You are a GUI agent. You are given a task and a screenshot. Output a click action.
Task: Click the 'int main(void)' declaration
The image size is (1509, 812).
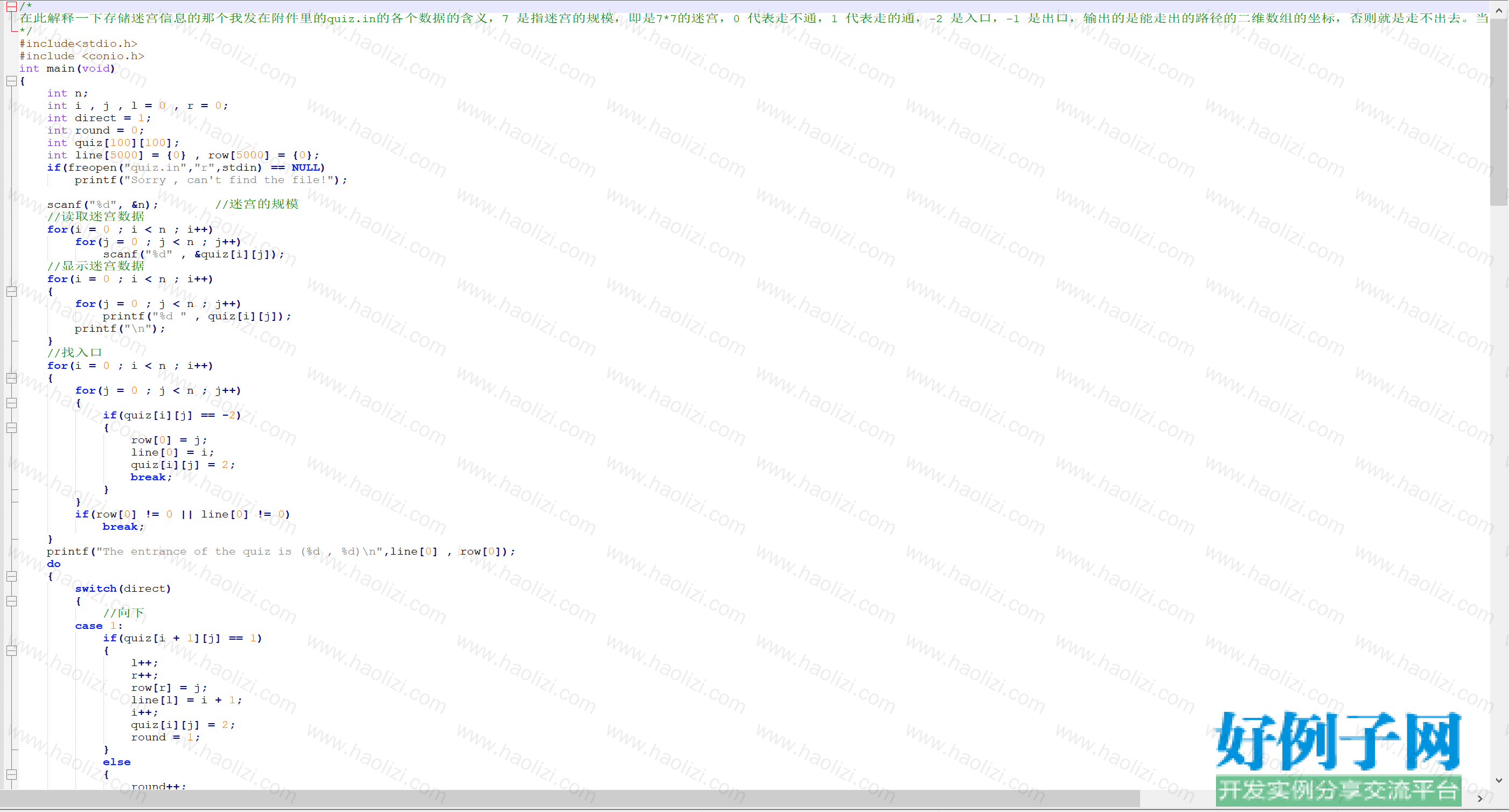click(x=67, y=68)
